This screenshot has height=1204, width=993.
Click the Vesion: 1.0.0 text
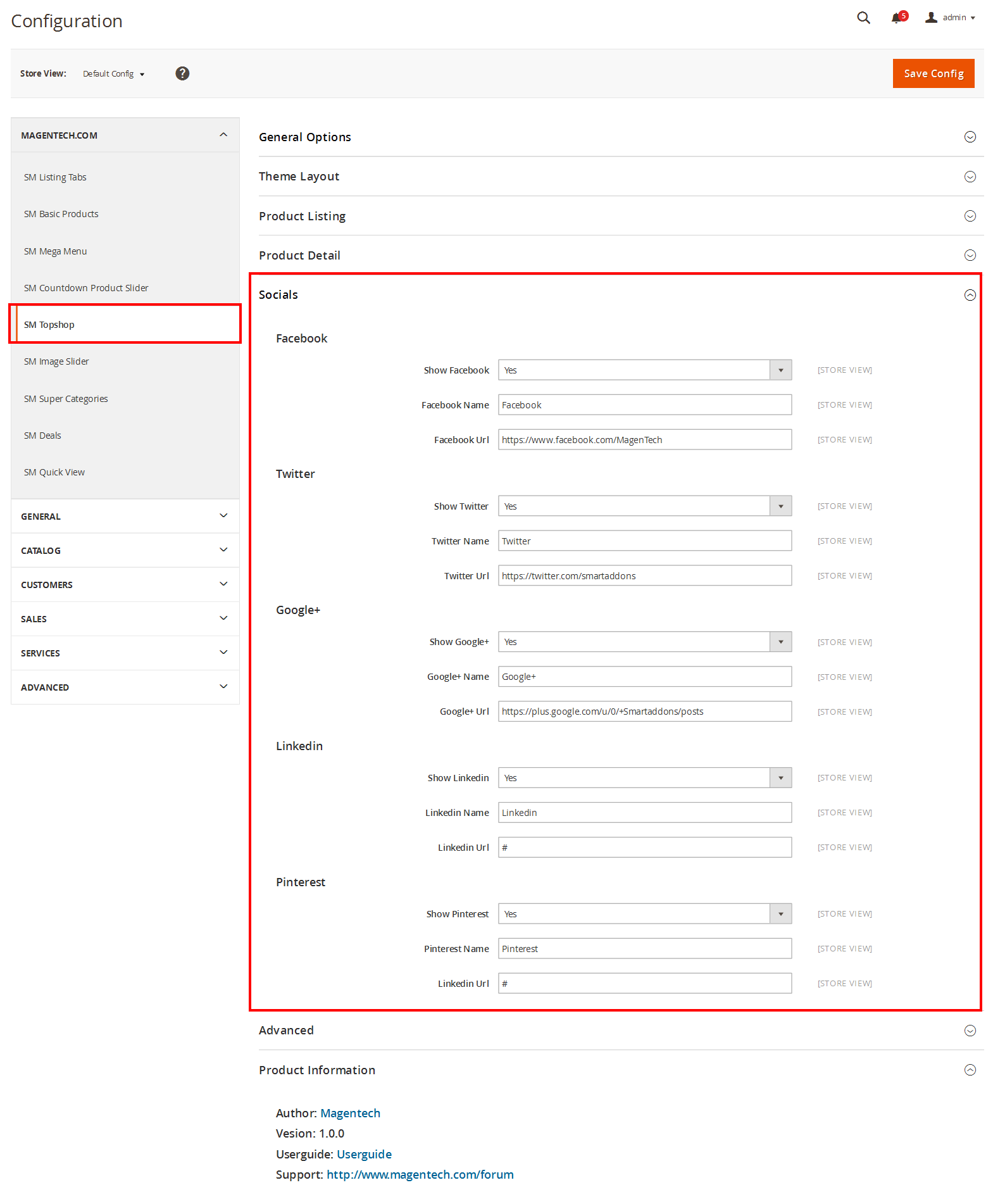(310, 1134)
